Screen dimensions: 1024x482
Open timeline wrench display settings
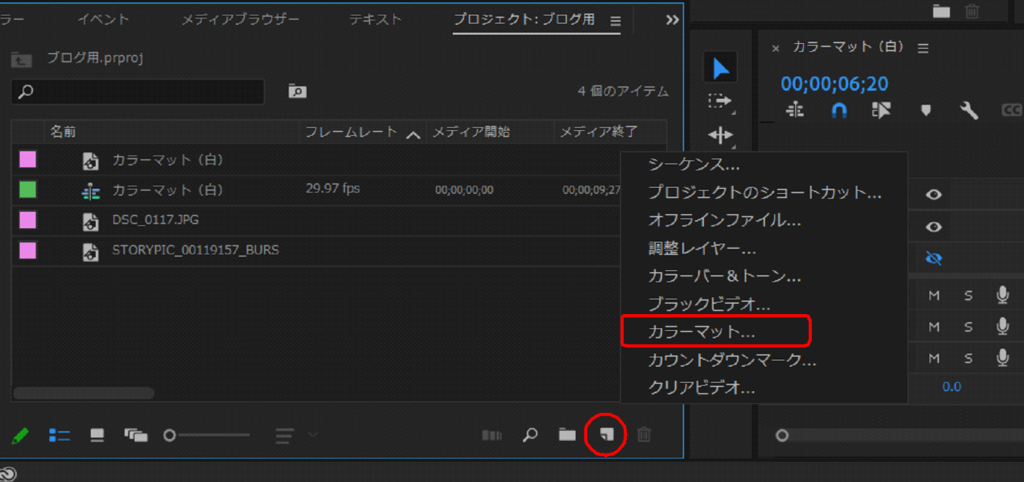pyautogui.click(x=969, y=110)
